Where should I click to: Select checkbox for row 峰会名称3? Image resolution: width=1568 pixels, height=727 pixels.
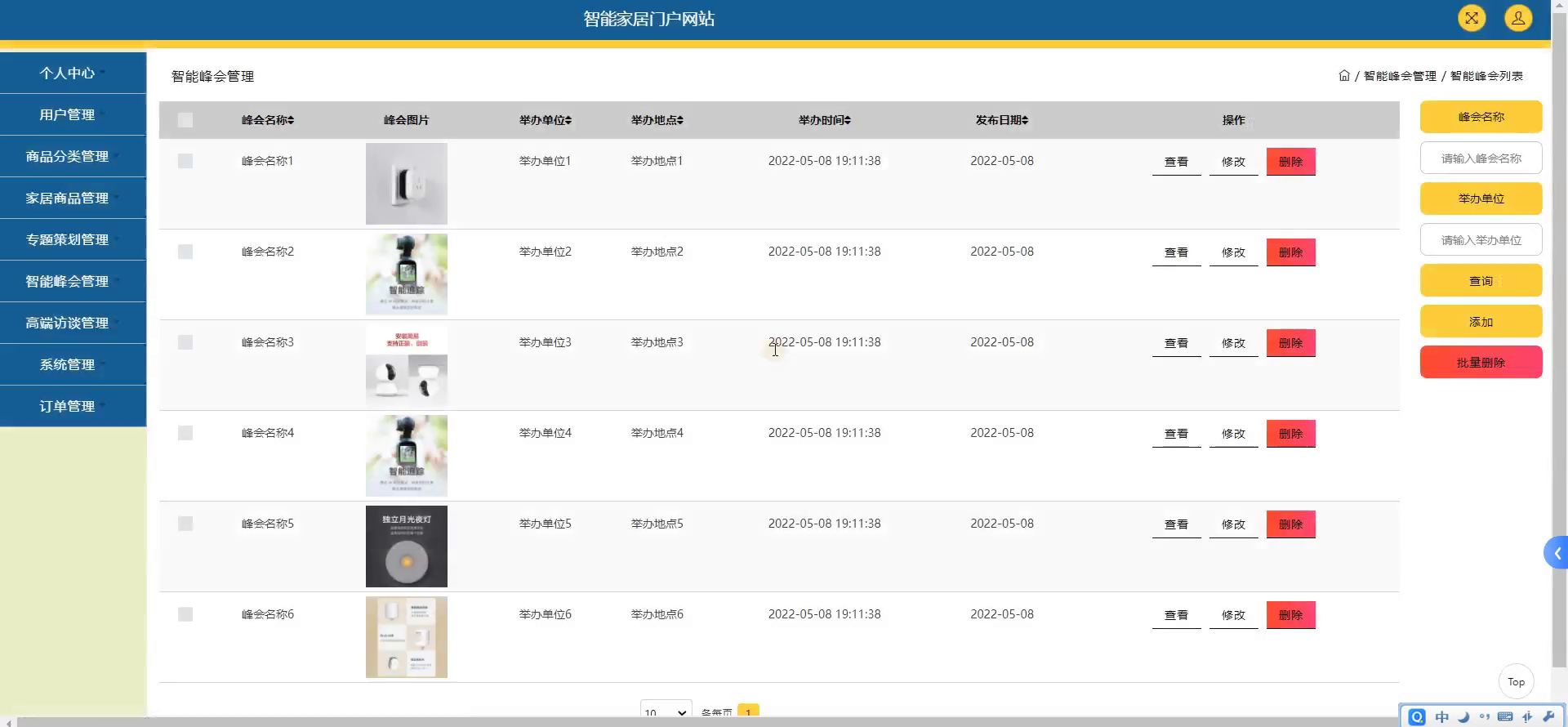pyautogui.click(x=185, y=342)
